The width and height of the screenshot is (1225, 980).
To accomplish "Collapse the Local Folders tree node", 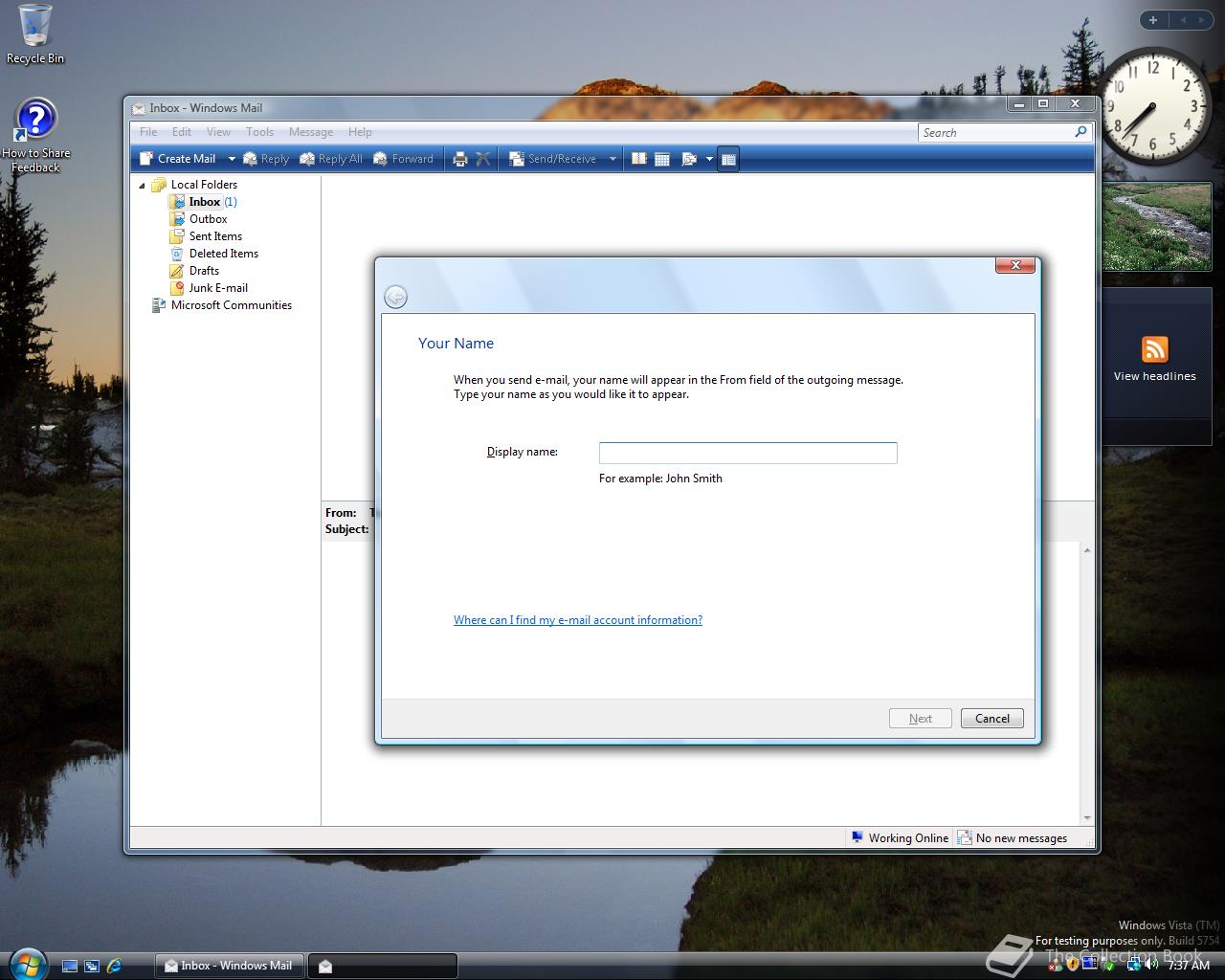I will point(142,185).
